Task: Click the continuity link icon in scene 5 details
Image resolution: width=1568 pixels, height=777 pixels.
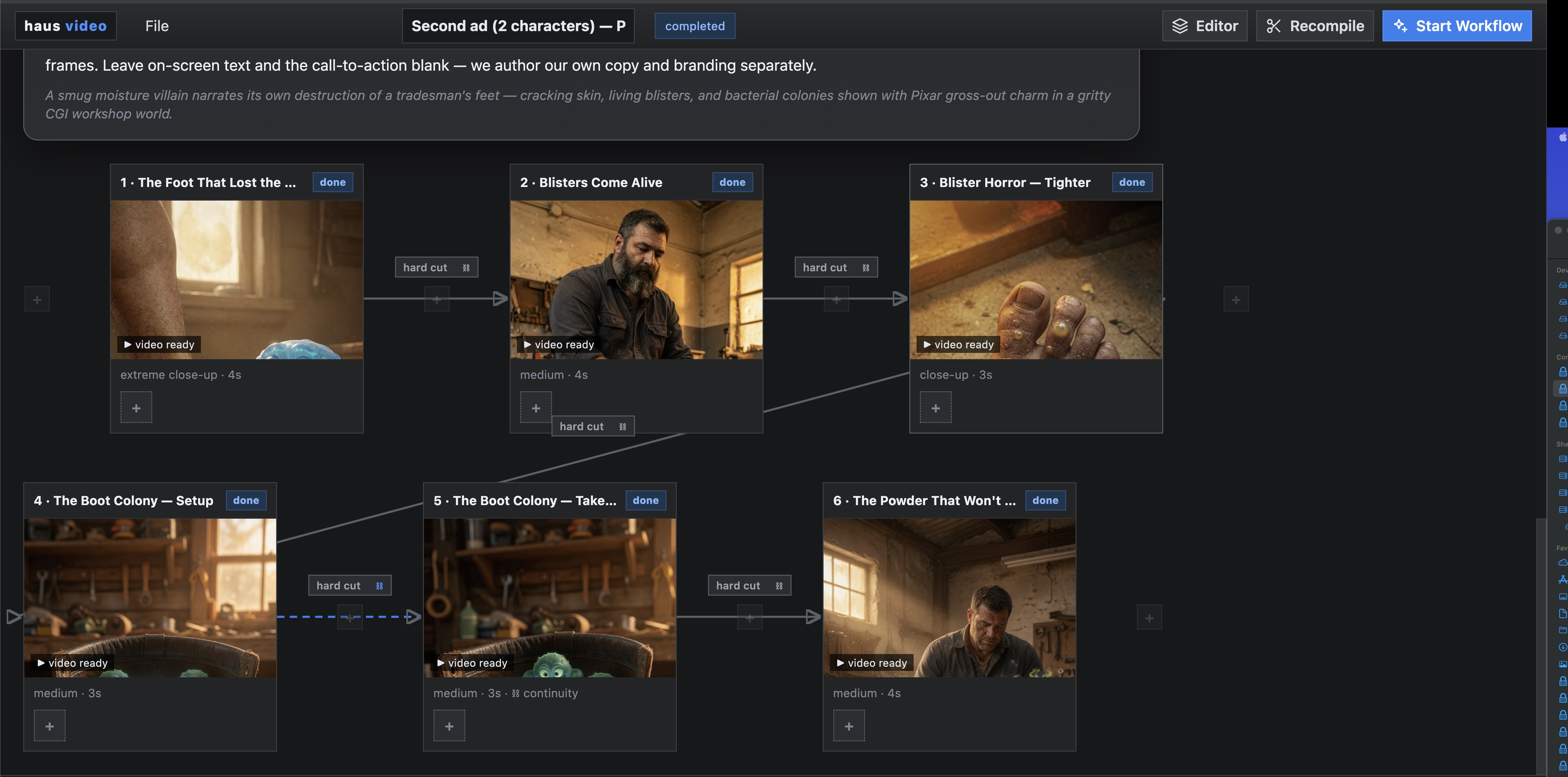Action: pyautogui.click(x=515, y=693)
